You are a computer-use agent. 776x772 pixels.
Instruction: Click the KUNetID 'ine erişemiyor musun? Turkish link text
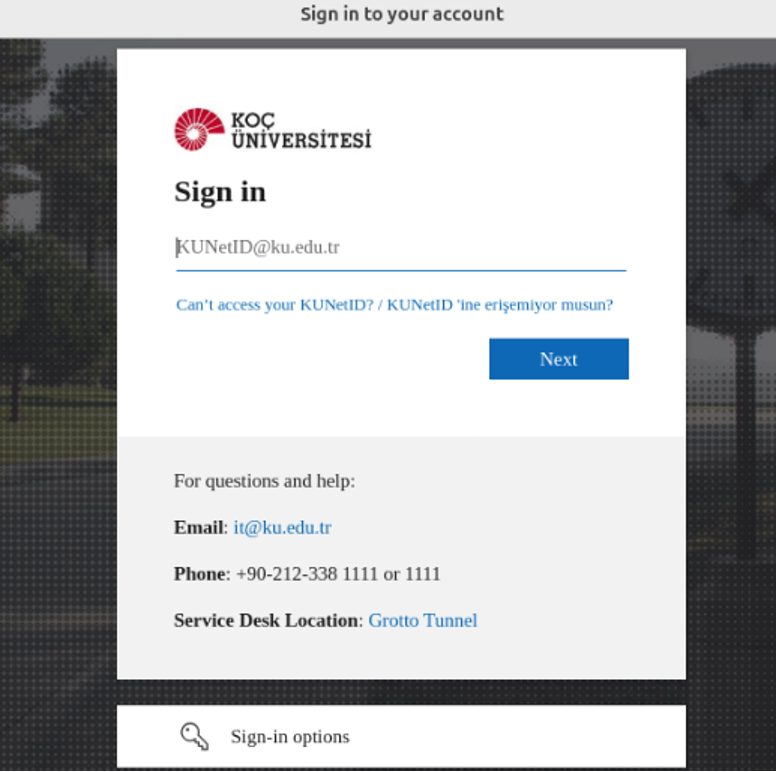coord(500,305)
